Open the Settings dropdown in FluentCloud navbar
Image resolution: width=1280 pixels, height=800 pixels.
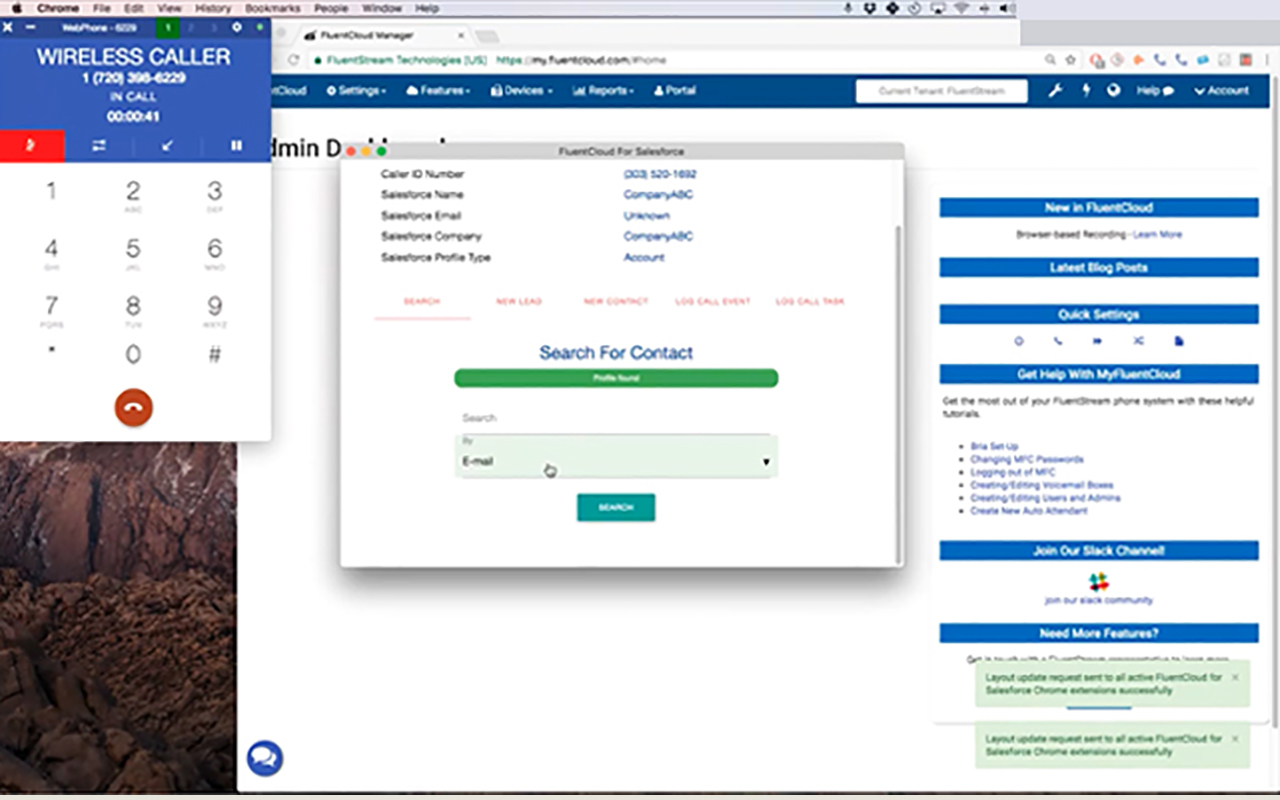click(357, 90)
